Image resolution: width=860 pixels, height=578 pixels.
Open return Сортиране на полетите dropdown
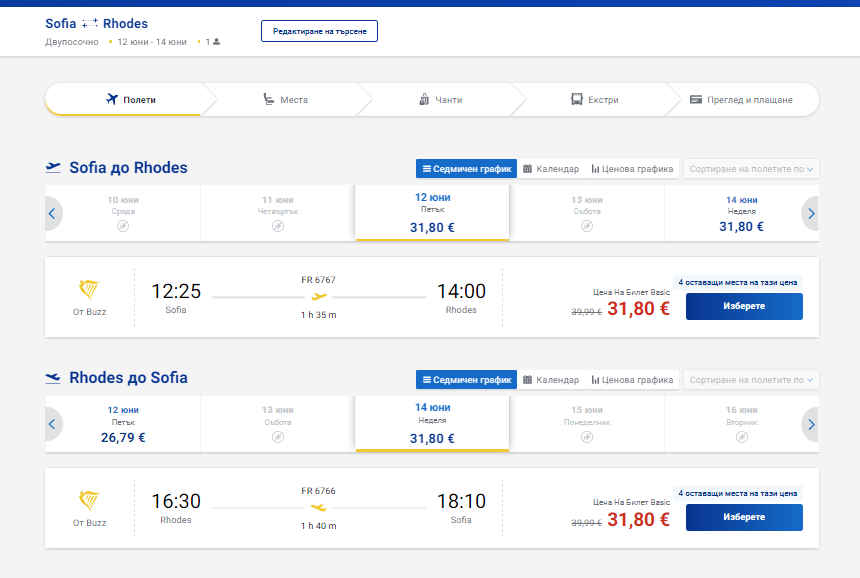[x=751, y=379]
